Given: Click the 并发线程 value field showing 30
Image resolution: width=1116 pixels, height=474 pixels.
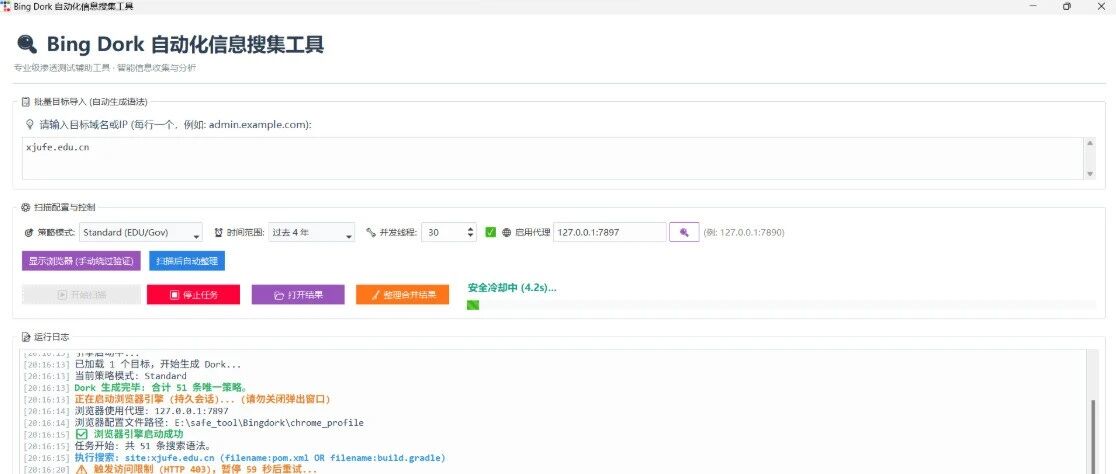Looking at the screenshot, I should click(x=443, y=232).
